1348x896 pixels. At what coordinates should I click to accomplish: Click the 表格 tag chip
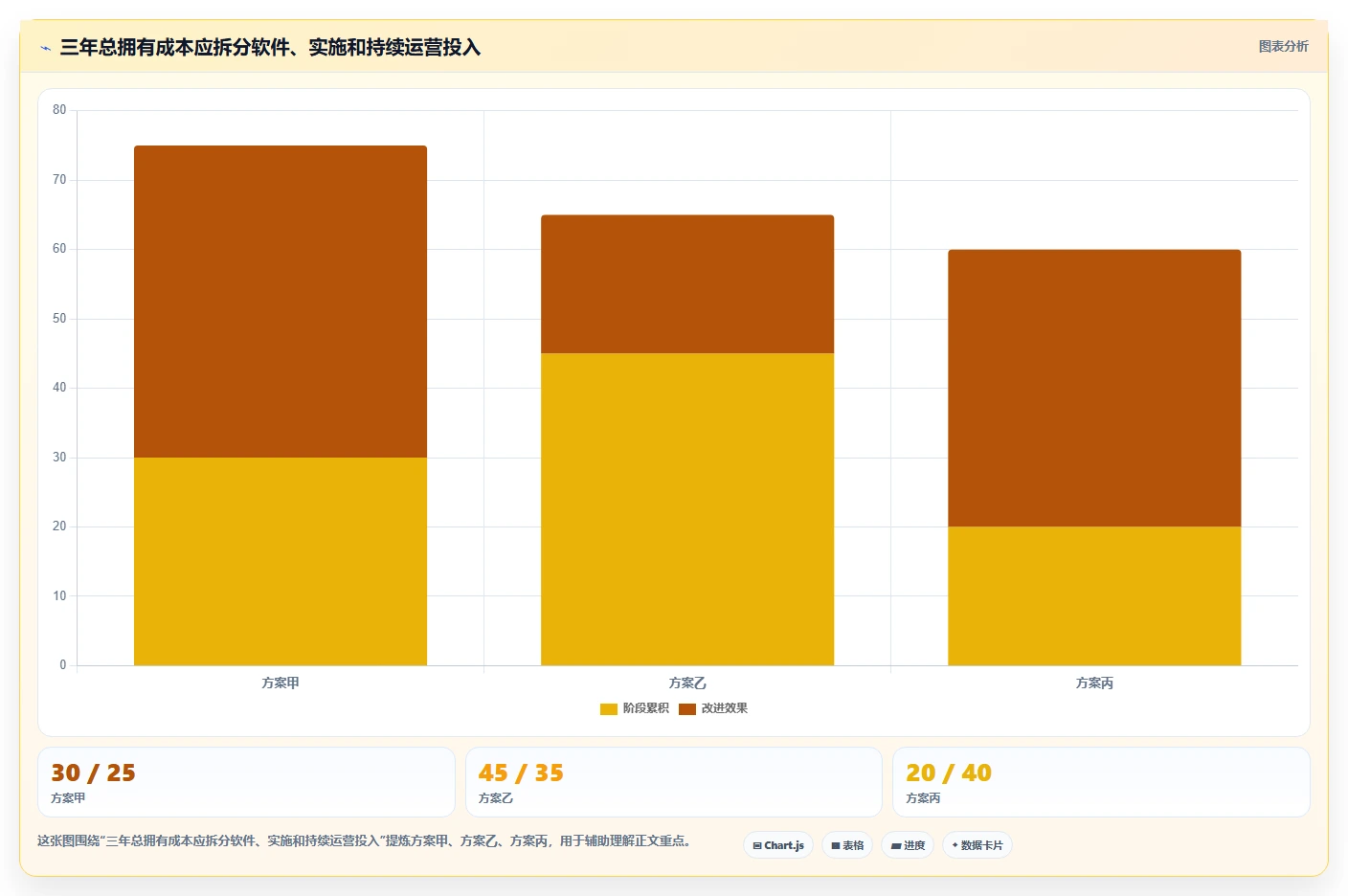(x=847, y=845)
